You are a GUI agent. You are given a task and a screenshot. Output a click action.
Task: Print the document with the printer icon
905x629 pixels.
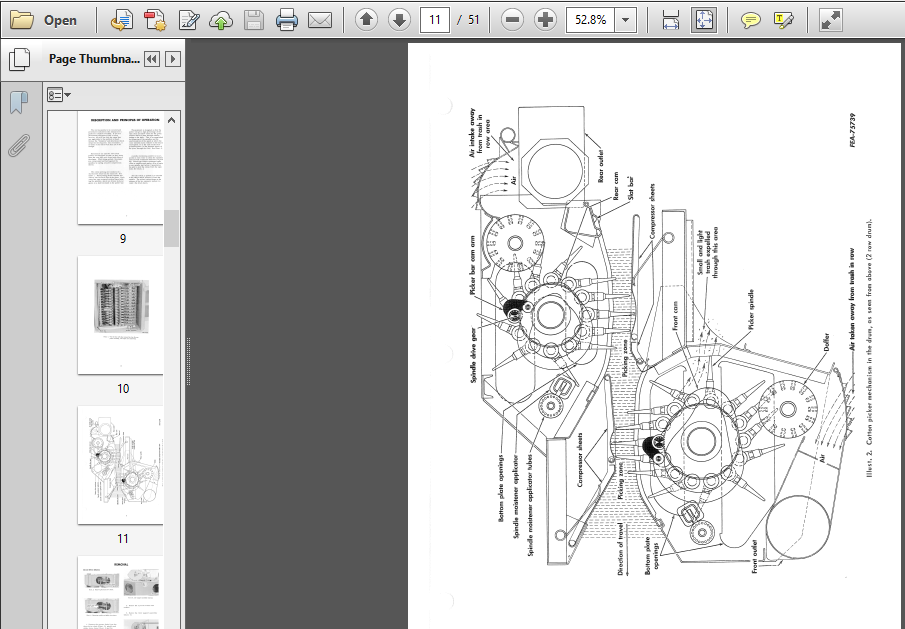click(287, 20)
